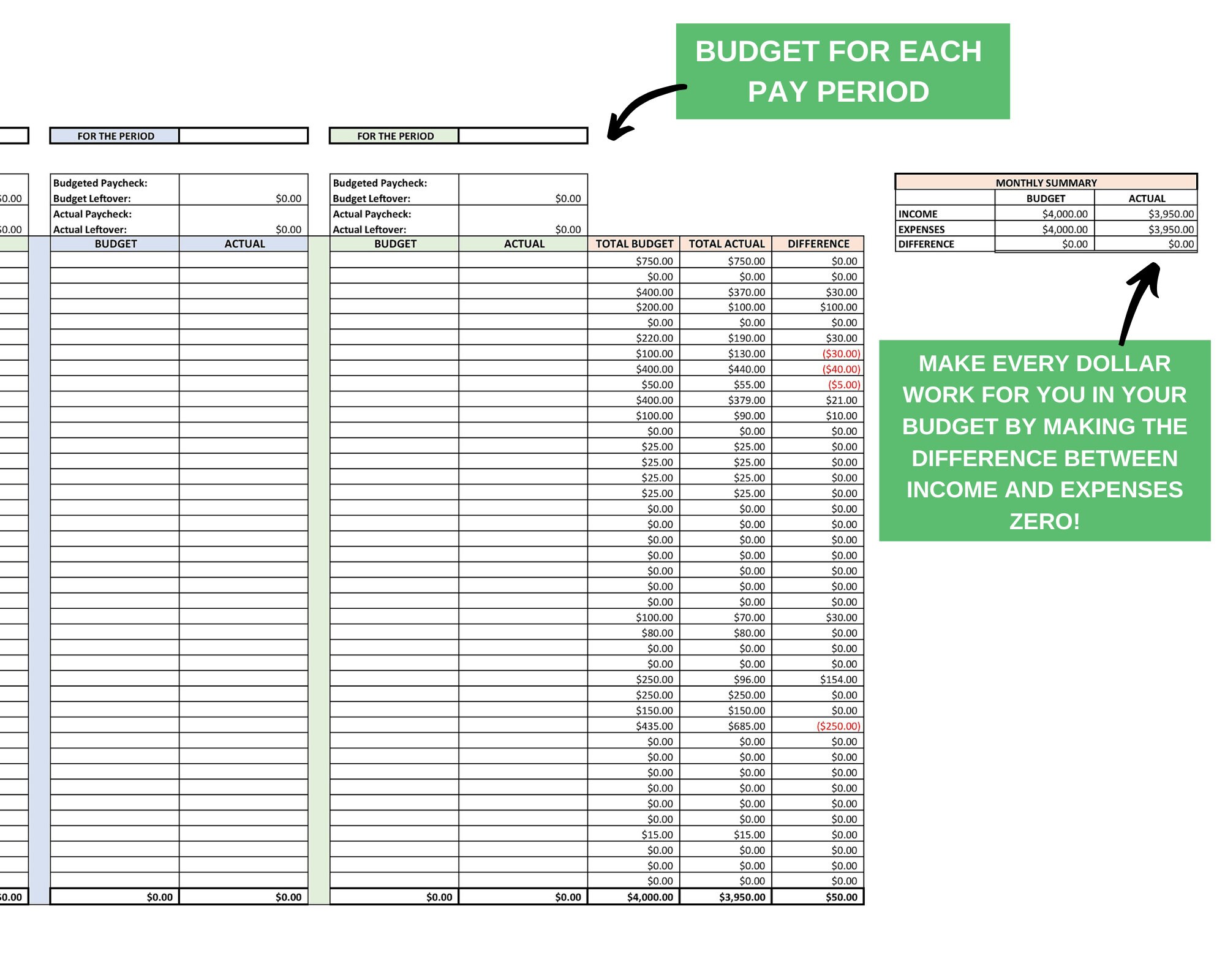The width and height of the screenshot is (1225, 980).
Task: Select the $100.00 difference cell
Action: (x=818, y=307)
